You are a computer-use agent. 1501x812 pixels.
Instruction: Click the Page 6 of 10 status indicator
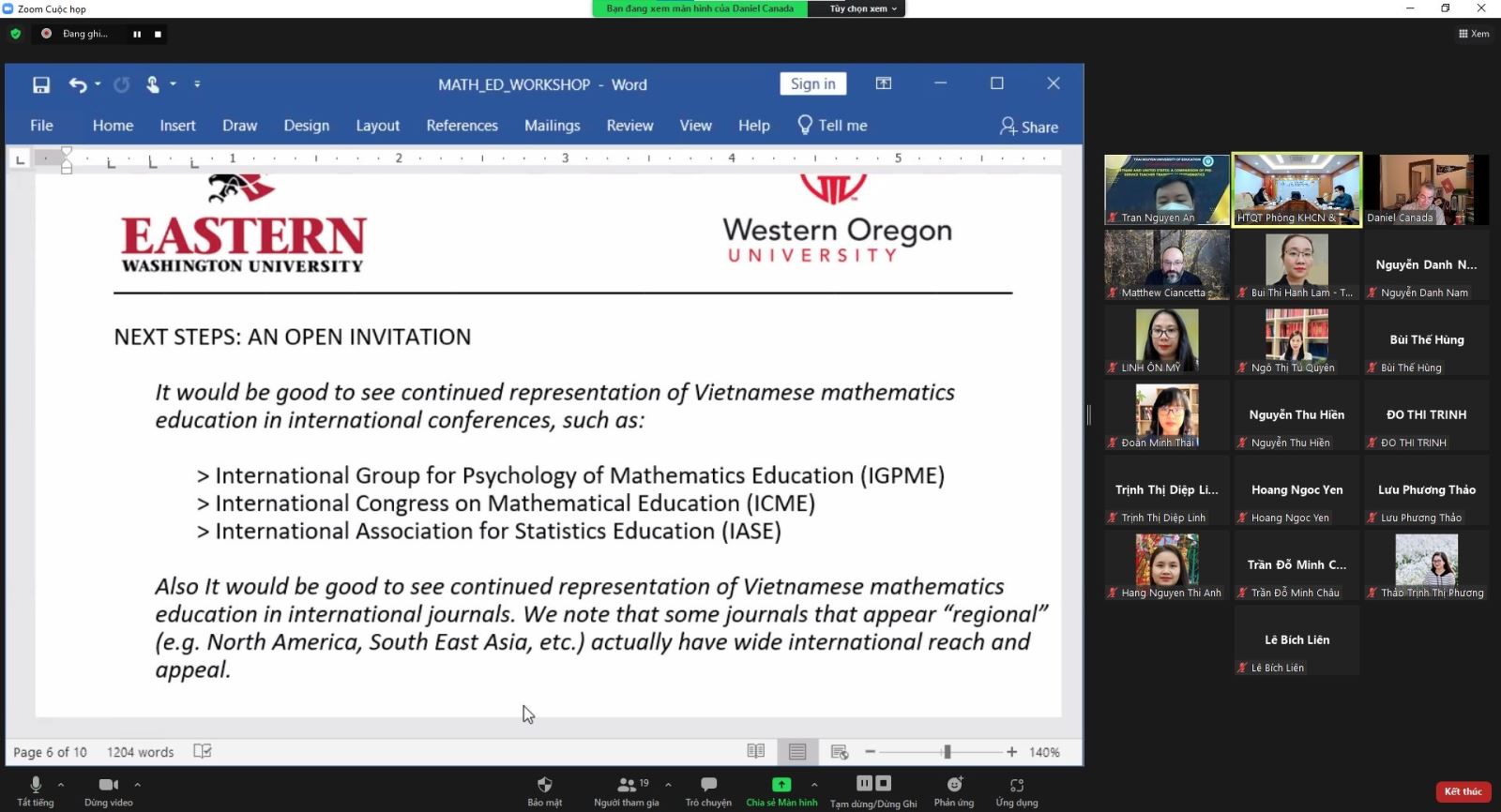point(50,752)
